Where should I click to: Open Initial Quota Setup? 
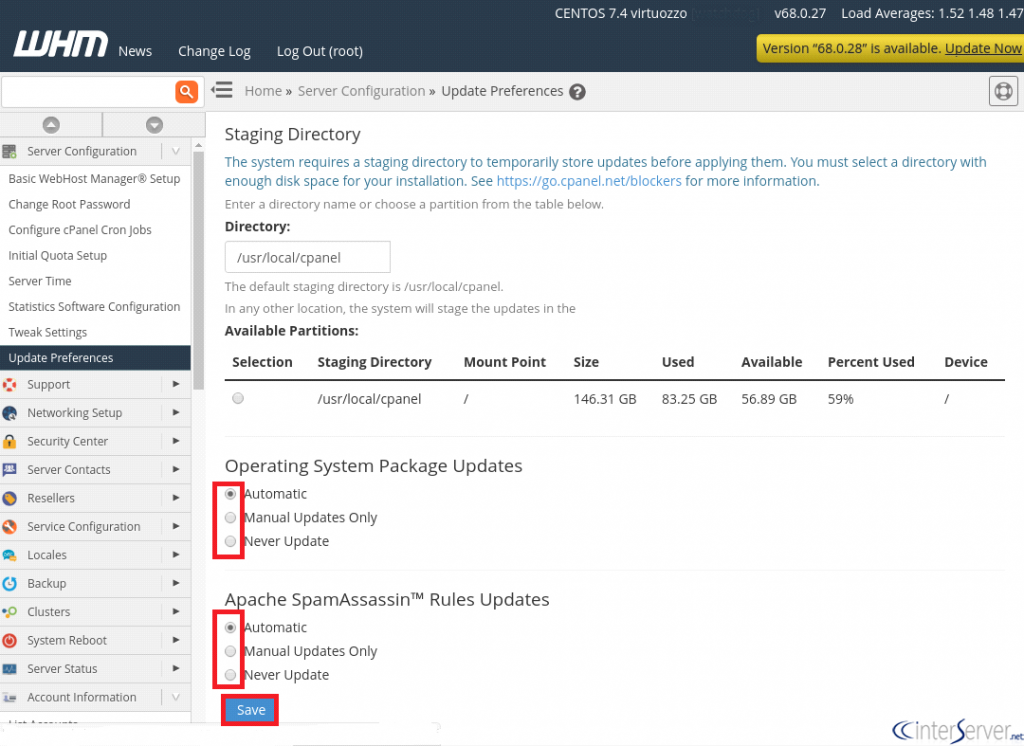coord(57,255)
